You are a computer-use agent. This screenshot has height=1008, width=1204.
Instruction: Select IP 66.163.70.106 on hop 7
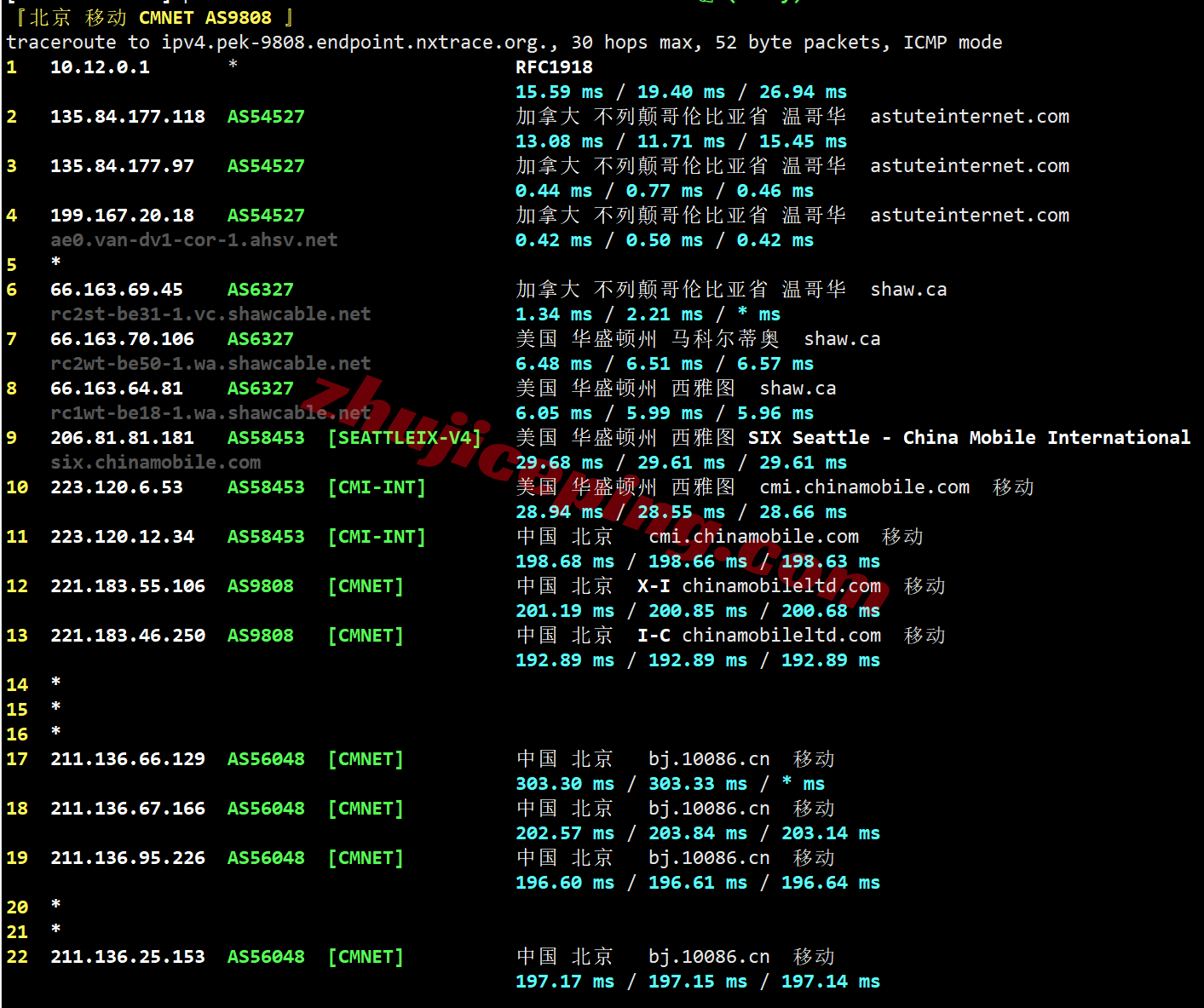(122, 339)
